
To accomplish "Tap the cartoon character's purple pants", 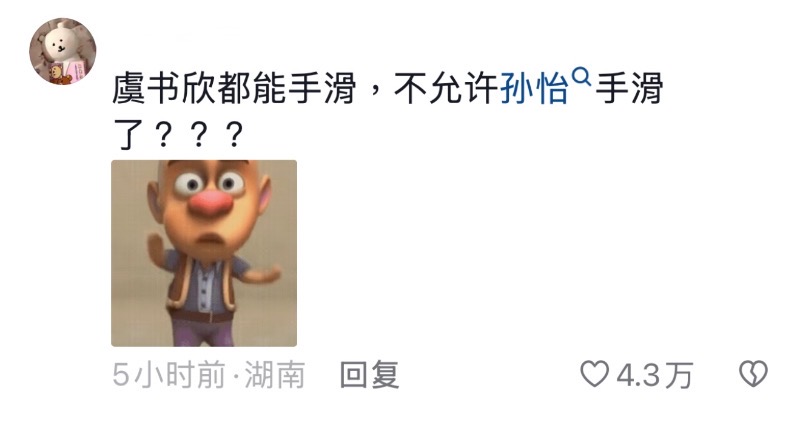I will pyautogui.click(x=204, y=331).
